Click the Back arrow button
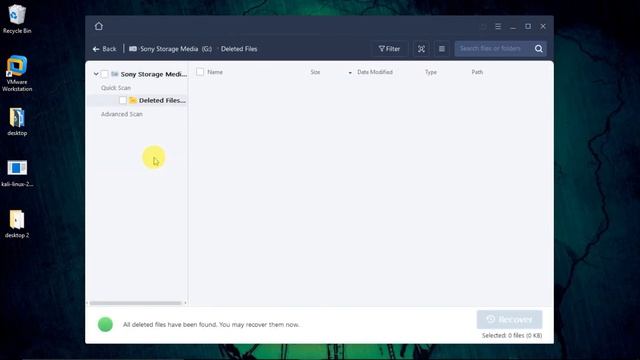The image size is (640, 360). pyautogui.click(x=104, y=49)
